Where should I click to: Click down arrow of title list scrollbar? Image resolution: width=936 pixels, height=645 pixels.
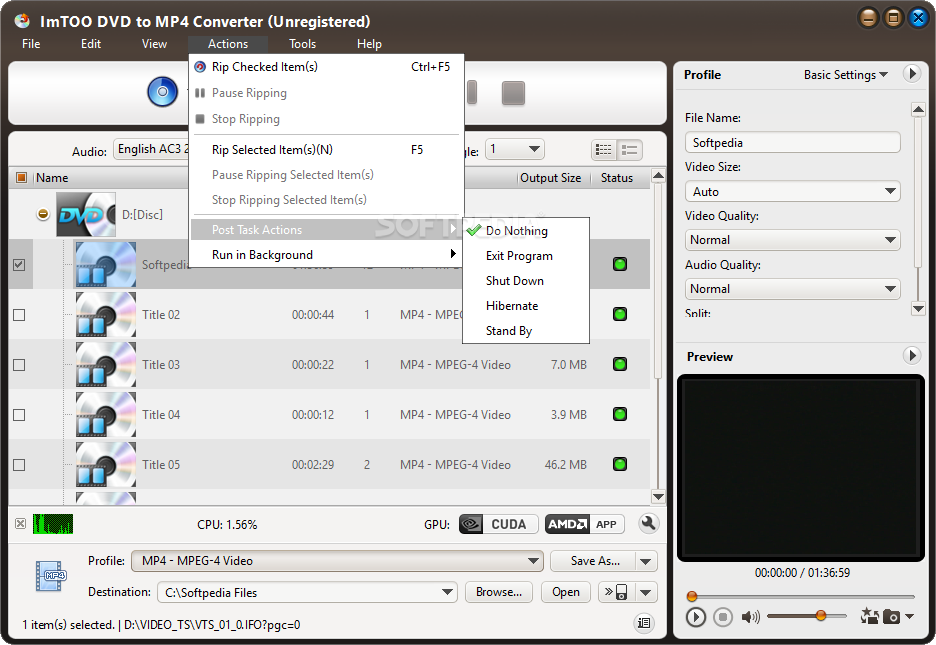(x=658, y=496)
